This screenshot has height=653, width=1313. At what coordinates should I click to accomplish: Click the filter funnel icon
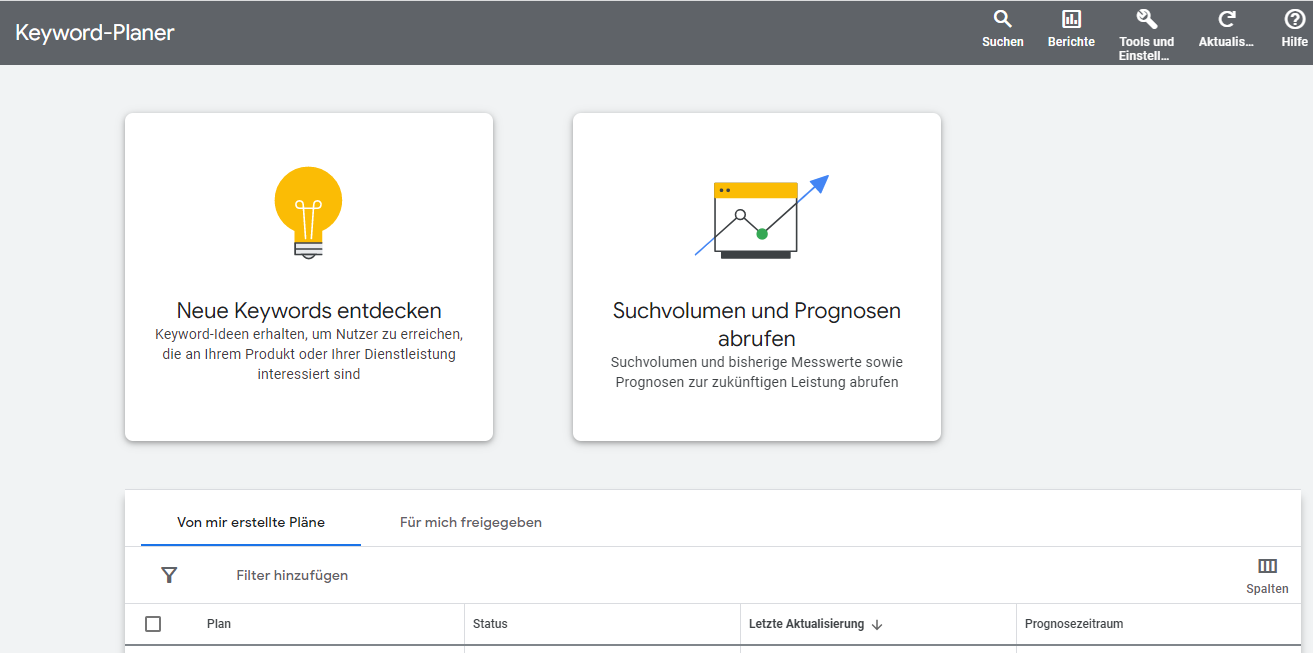pos(169,575)
